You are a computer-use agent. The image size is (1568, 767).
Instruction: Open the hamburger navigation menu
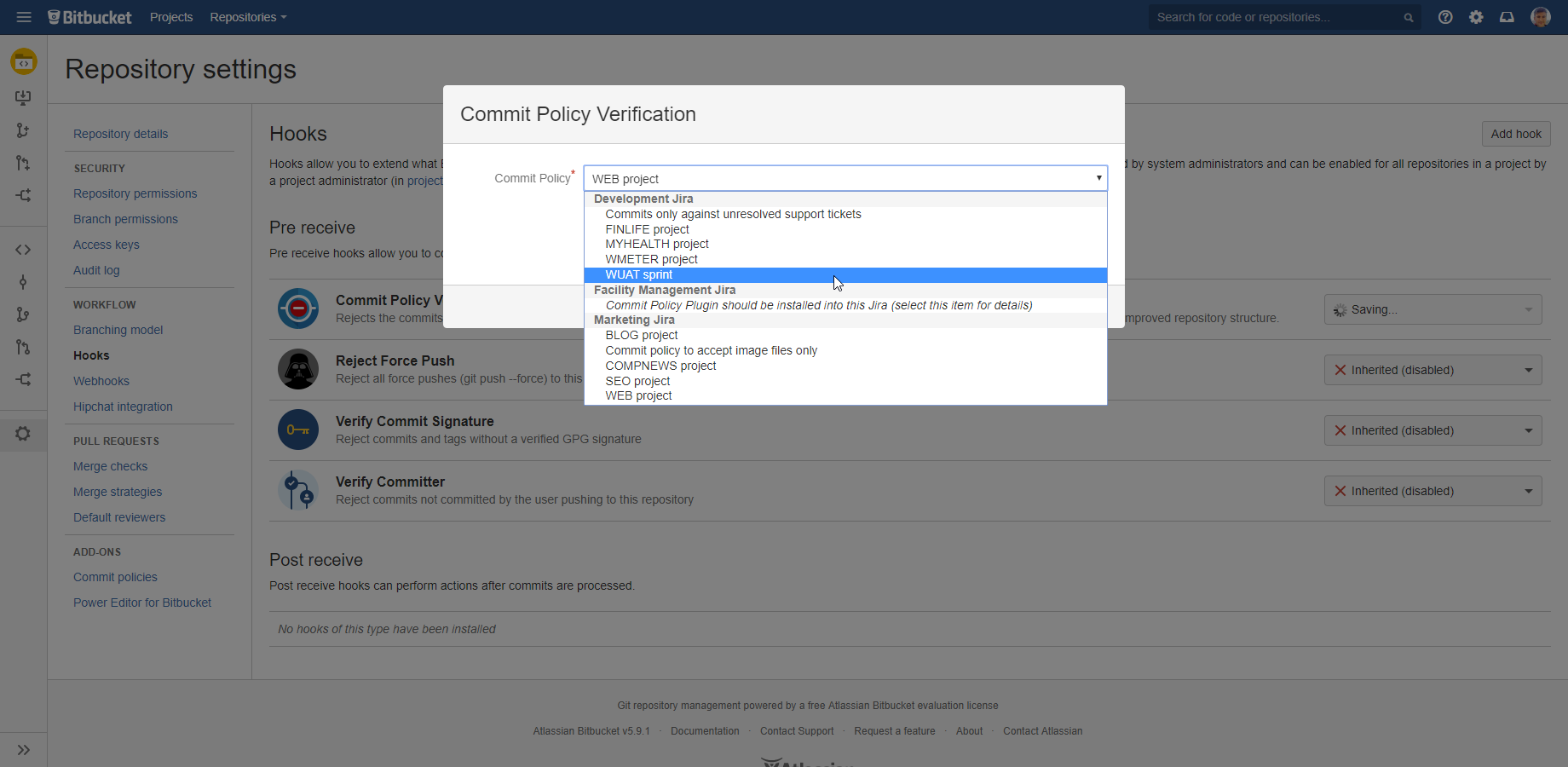coord(24,17)
